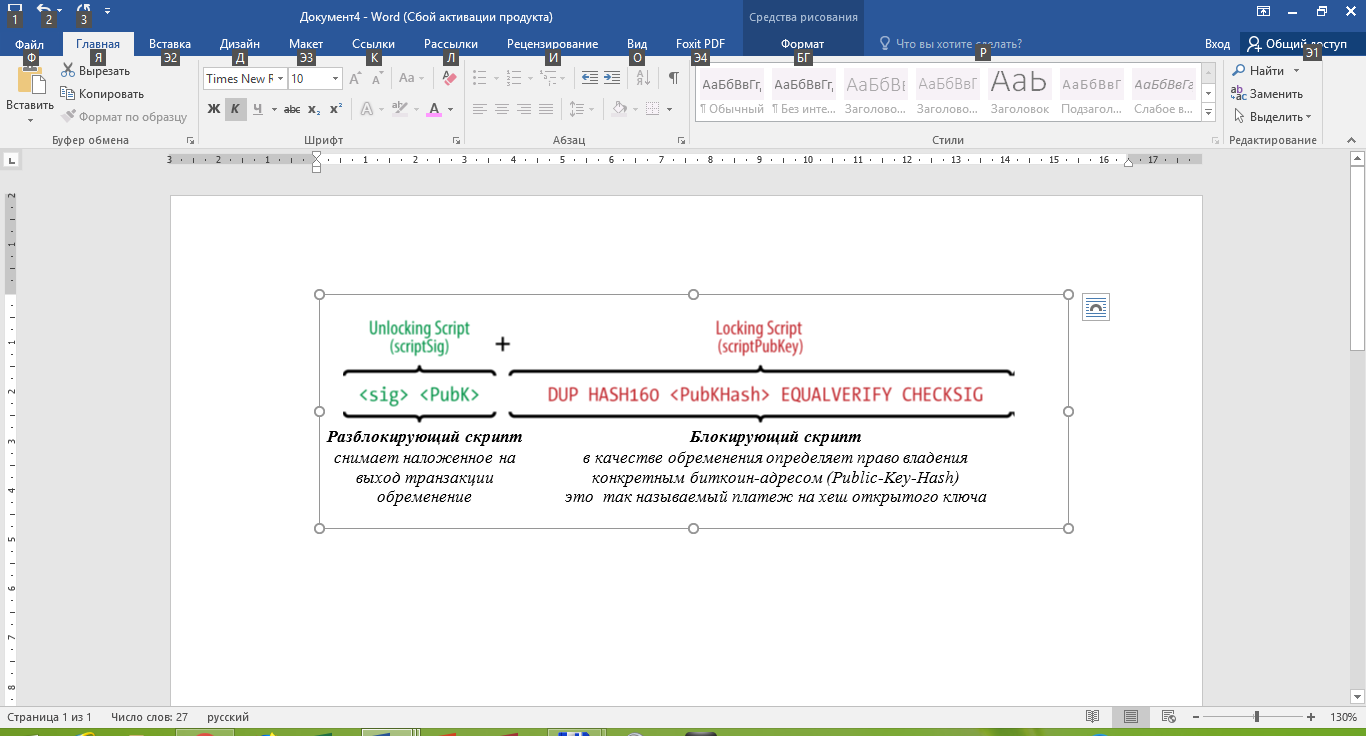Select the Заголовок style thumbnail
This screenshot has width=1366, height=736.
coord(1018,93)
